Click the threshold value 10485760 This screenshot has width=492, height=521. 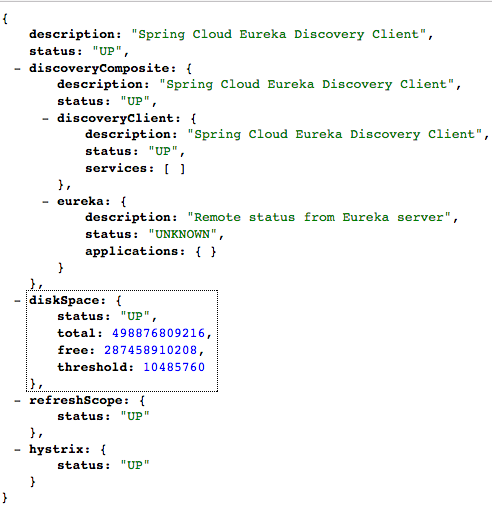click(174, 367)
